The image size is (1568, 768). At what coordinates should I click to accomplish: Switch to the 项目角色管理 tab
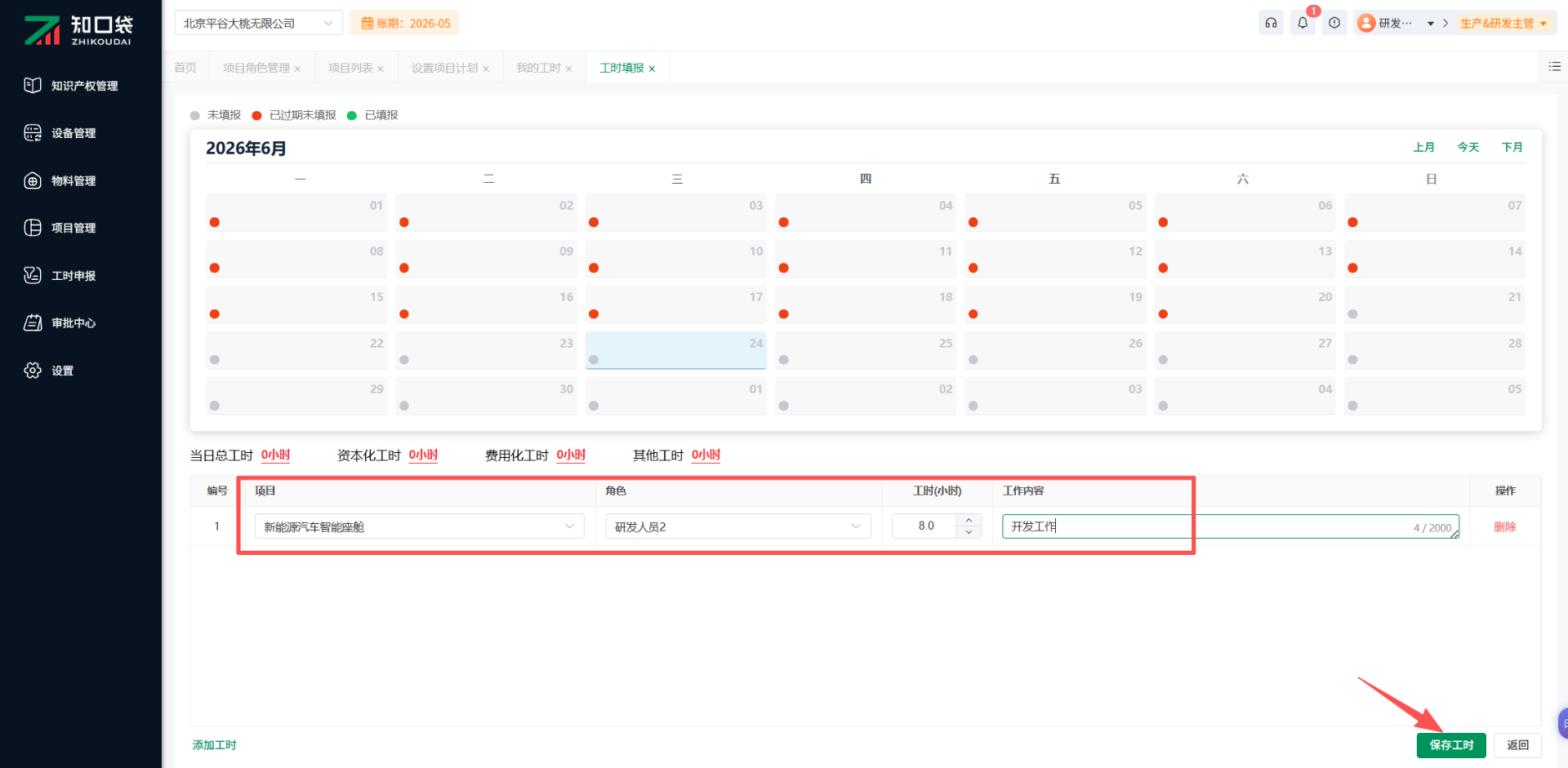256,68
